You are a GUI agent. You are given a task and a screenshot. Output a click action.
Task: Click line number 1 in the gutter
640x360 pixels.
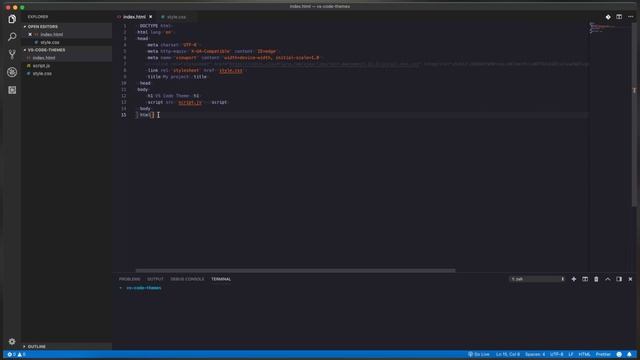pyautogui.click(x=124, y=26)
